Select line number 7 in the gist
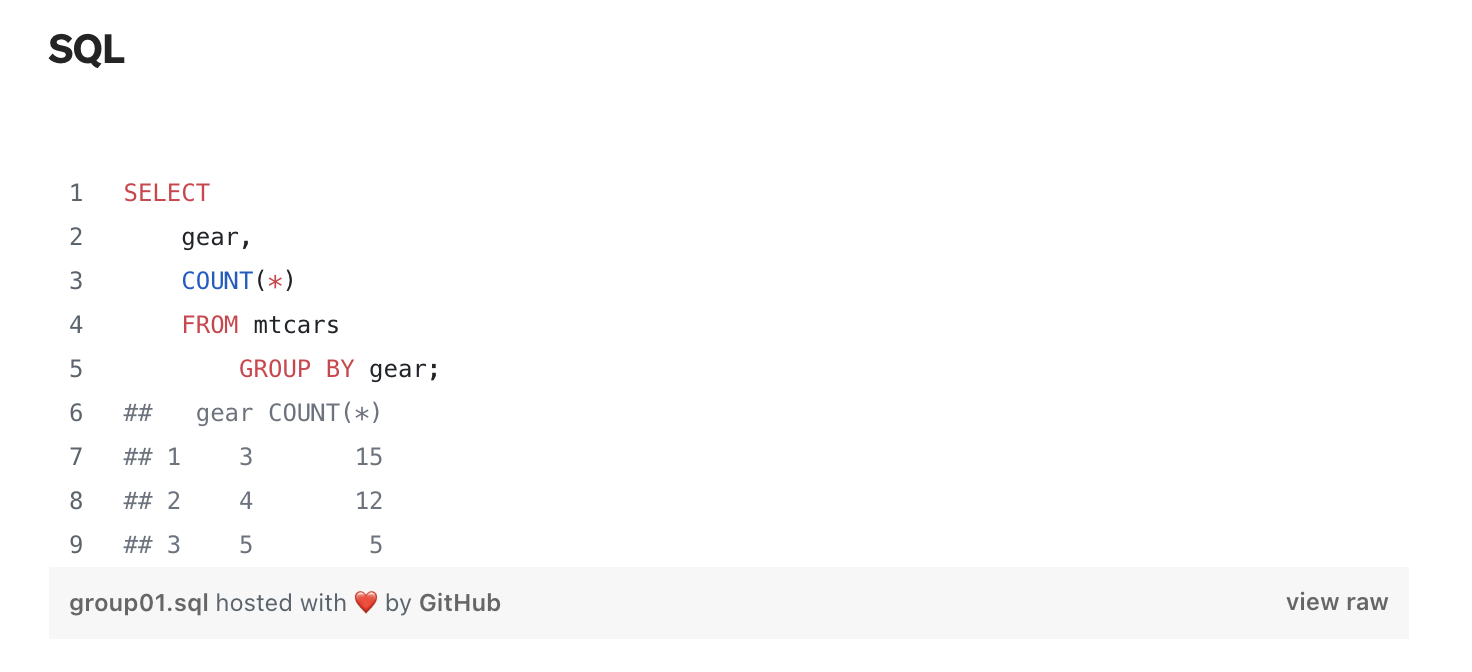The width and height of the screenshot is (1472, 672). click(x=76, y=457)
